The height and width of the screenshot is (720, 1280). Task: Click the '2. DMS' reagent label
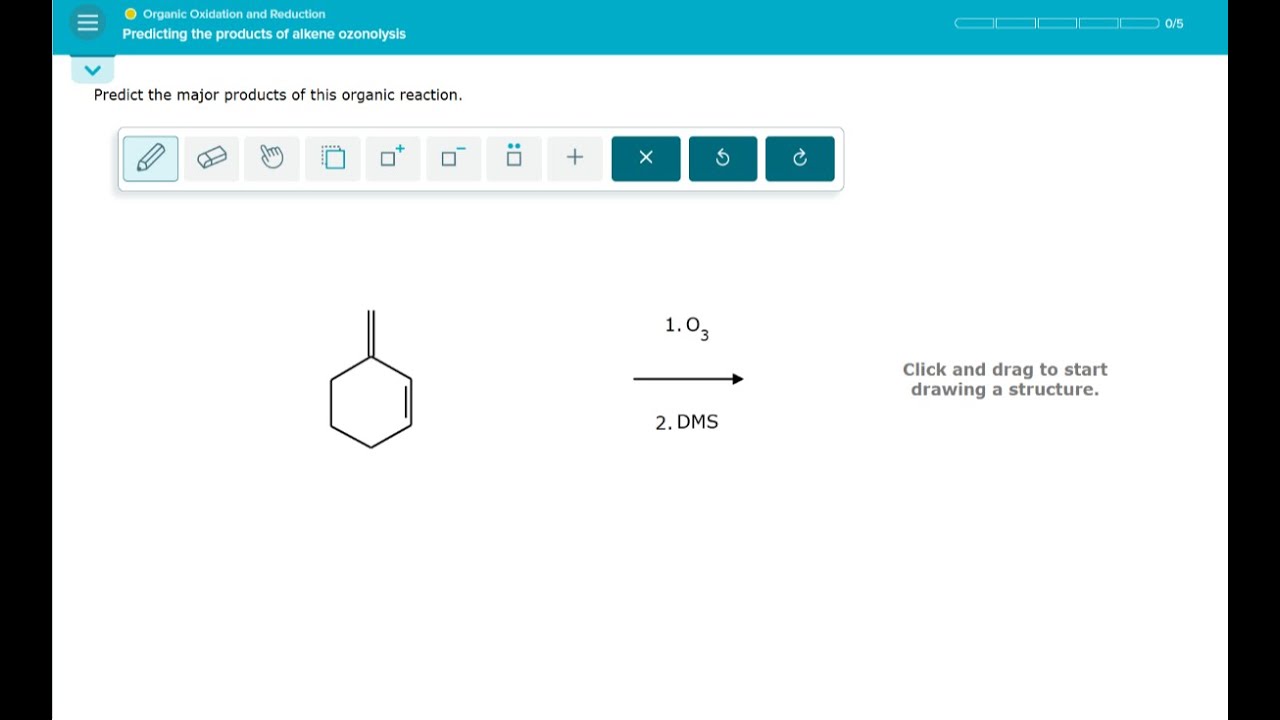point(687,422)
